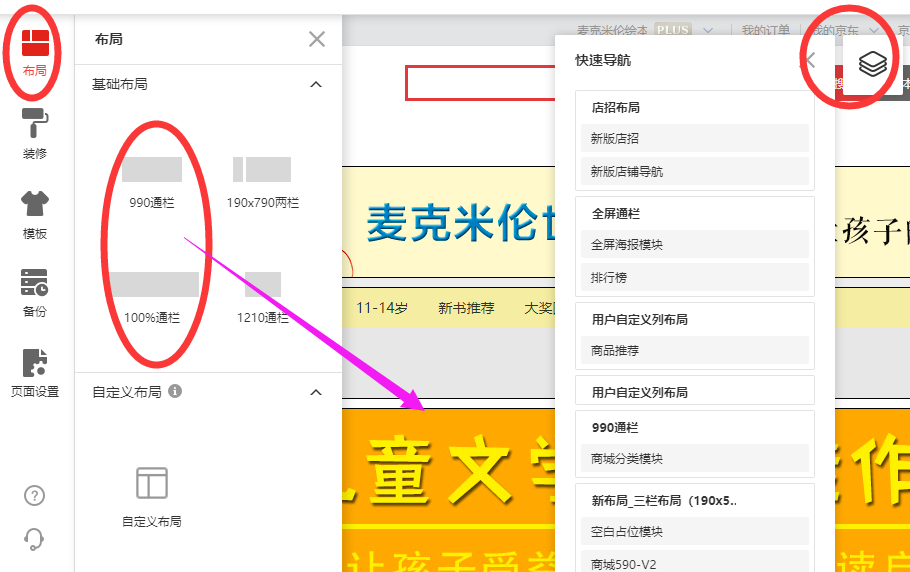The width and height of the screenshot is (910, 572).
Task: Collapse the 基础布局 section
Action: (x=316, y=85)
